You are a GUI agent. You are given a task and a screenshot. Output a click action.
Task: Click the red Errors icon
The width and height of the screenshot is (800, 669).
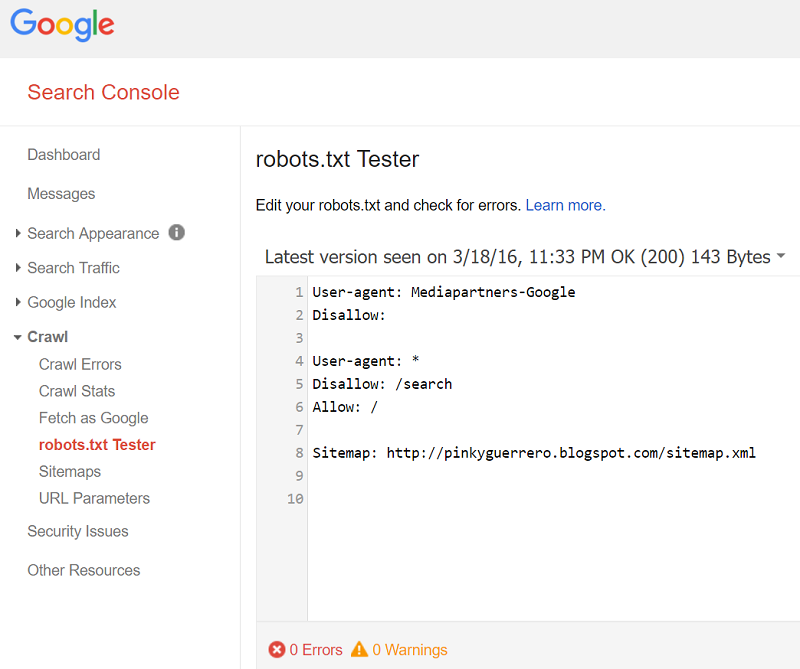[277, 650]
